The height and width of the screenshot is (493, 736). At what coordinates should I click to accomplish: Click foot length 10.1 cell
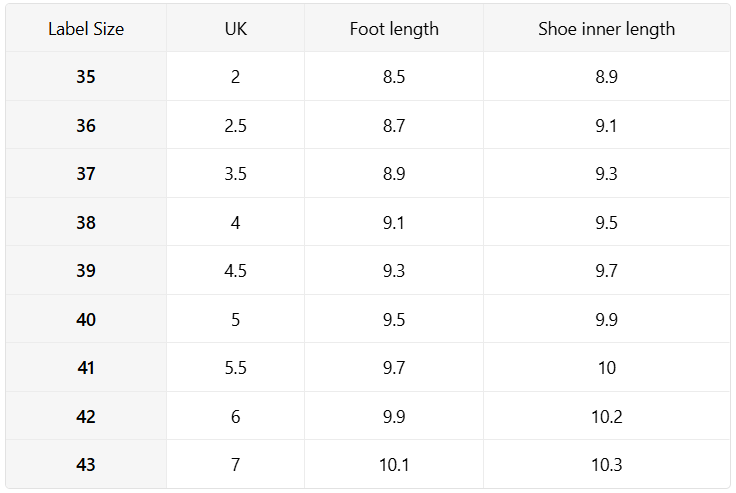[x=394, y=464]
